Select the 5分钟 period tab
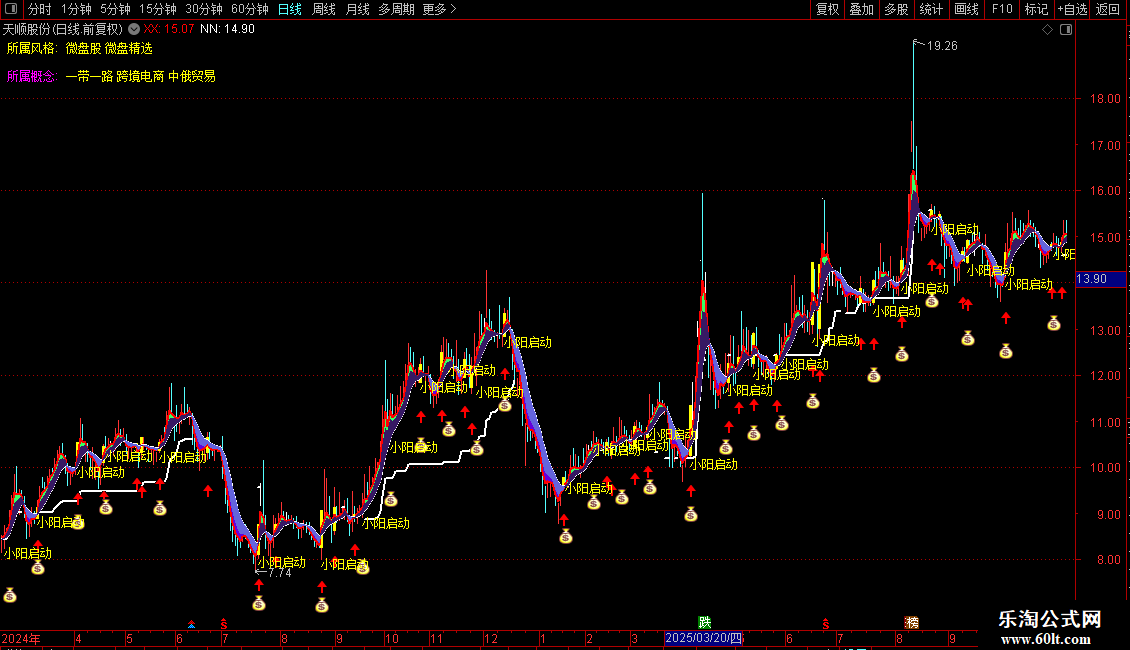This screenshot has width=1130, height=650. [x=115, y=9]
